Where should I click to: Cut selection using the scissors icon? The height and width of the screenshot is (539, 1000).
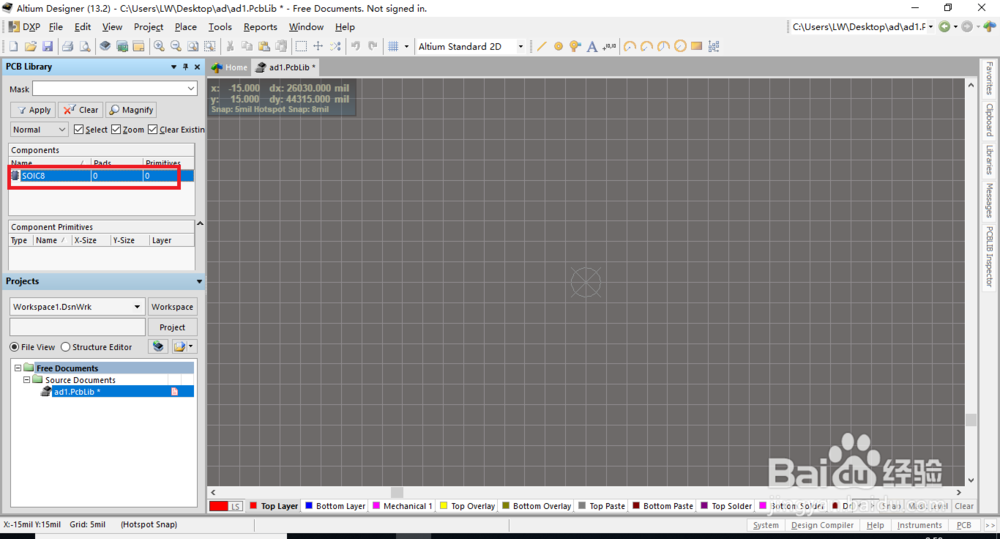click(230, 46)
